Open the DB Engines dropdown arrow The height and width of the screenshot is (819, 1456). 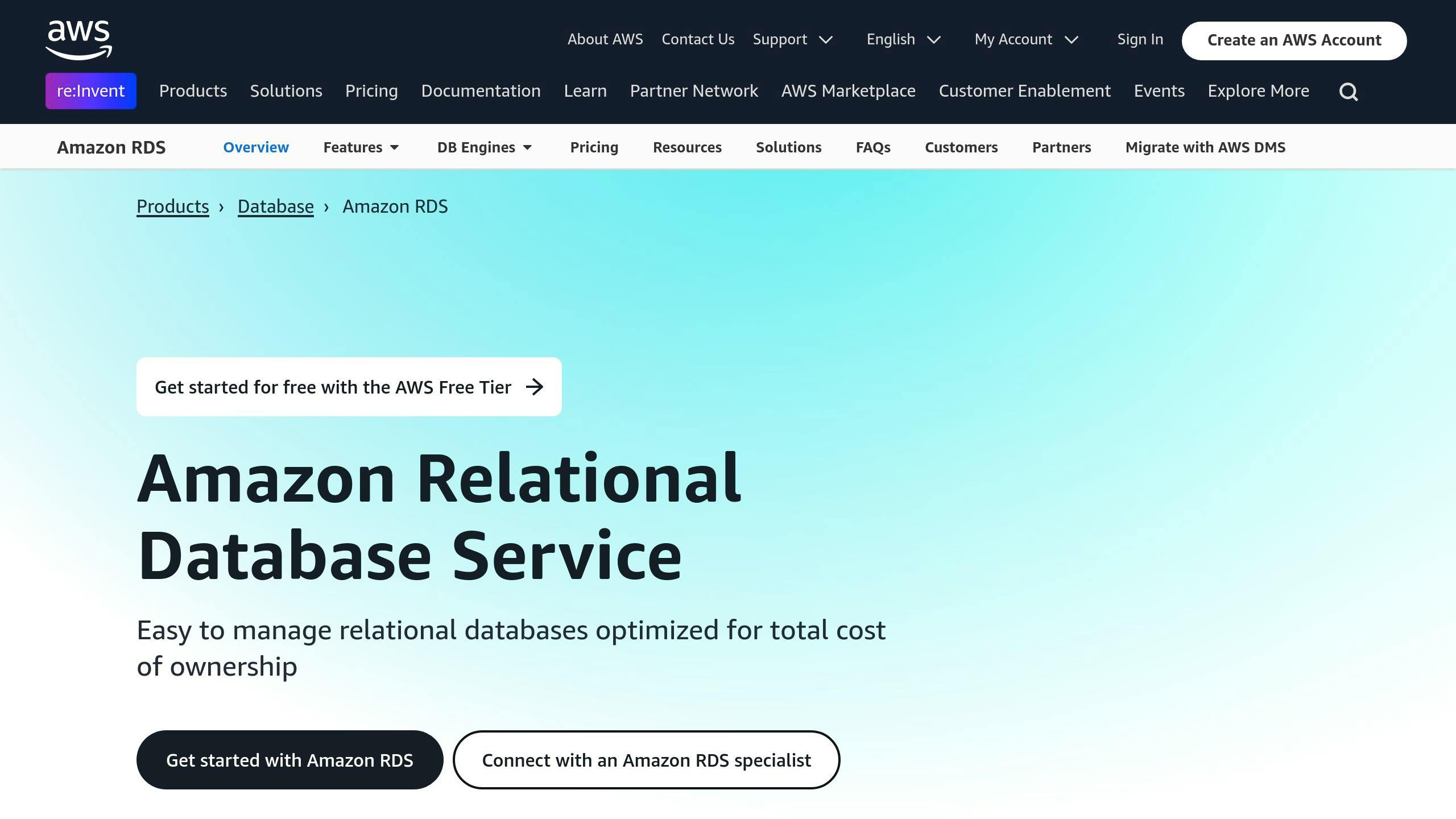point(527,148)
